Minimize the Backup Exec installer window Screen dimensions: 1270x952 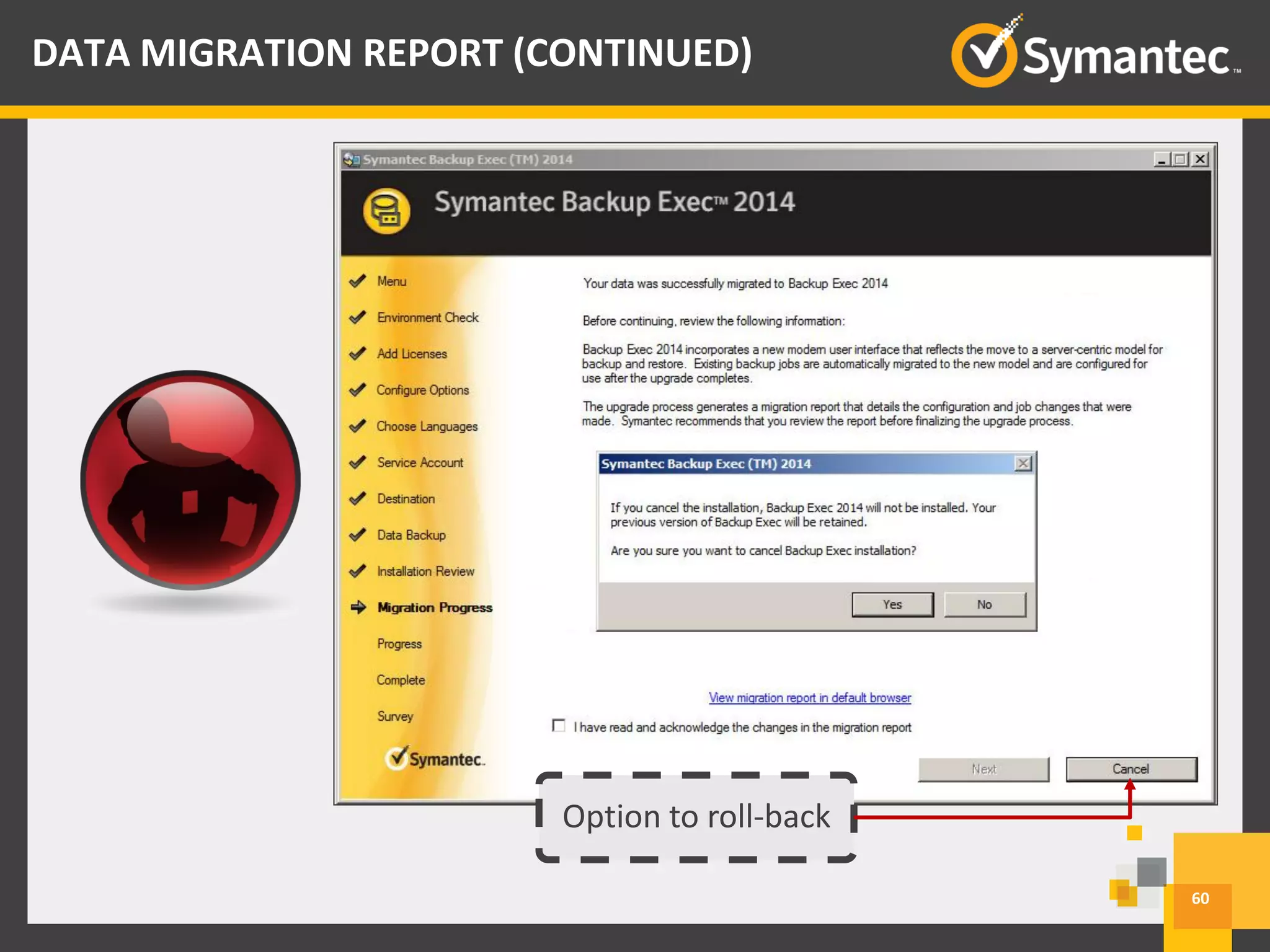(1162, 159)
